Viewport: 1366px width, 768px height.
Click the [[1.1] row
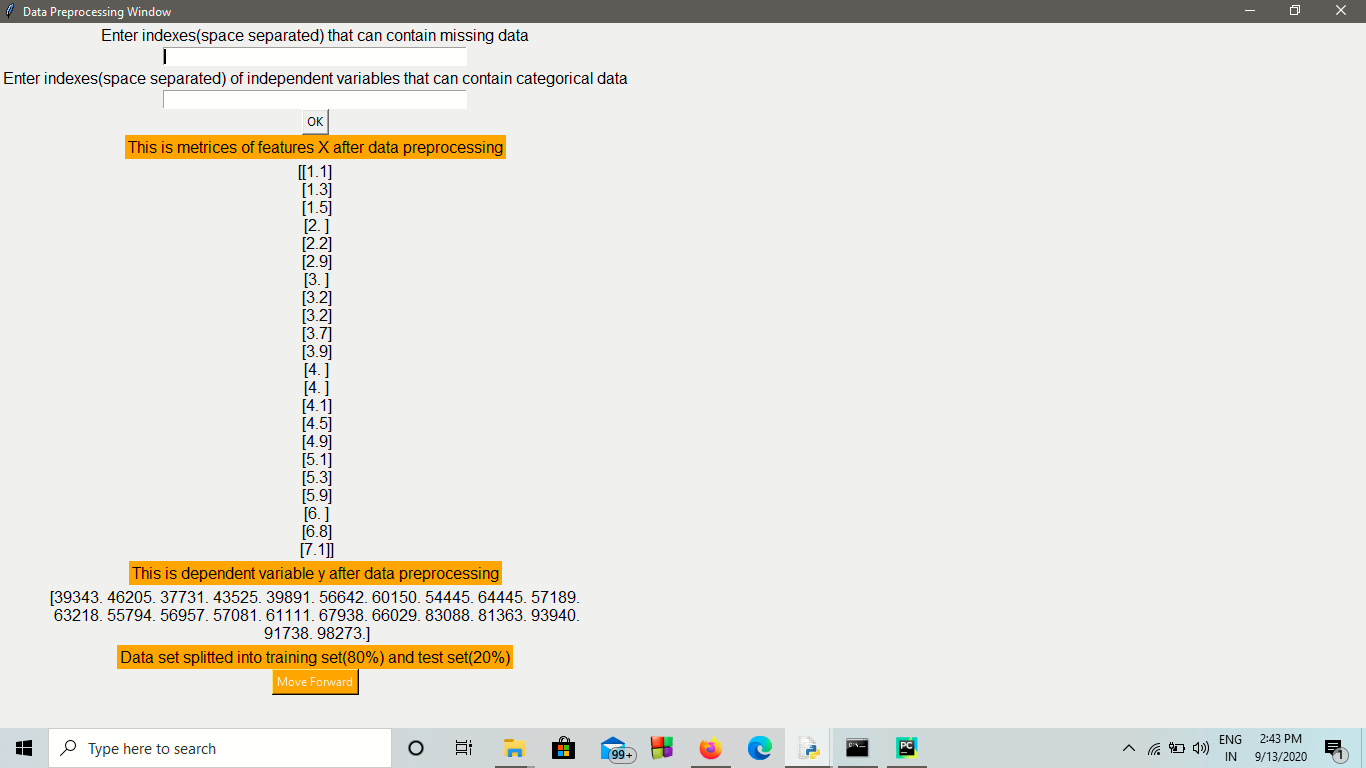pyautogui.click(x=315, y=171)
